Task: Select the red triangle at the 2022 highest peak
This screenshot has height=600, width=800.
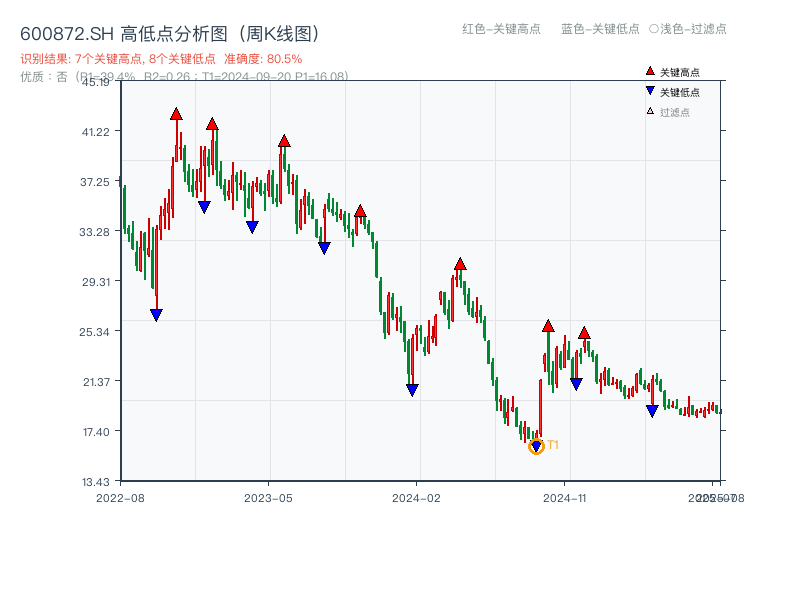Action: (177, 114)
